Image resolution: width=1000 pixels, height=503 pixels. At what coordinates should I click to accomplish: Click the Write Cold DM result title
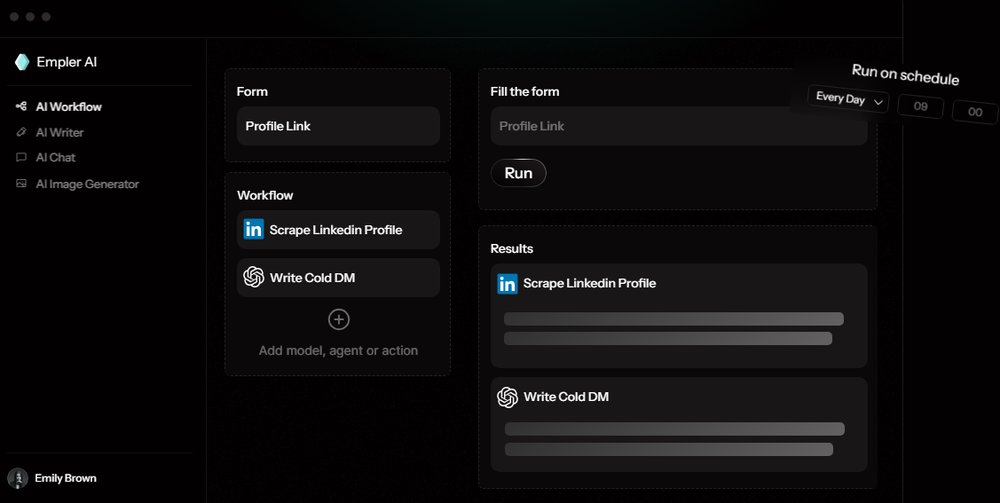[x=566, y=397]
